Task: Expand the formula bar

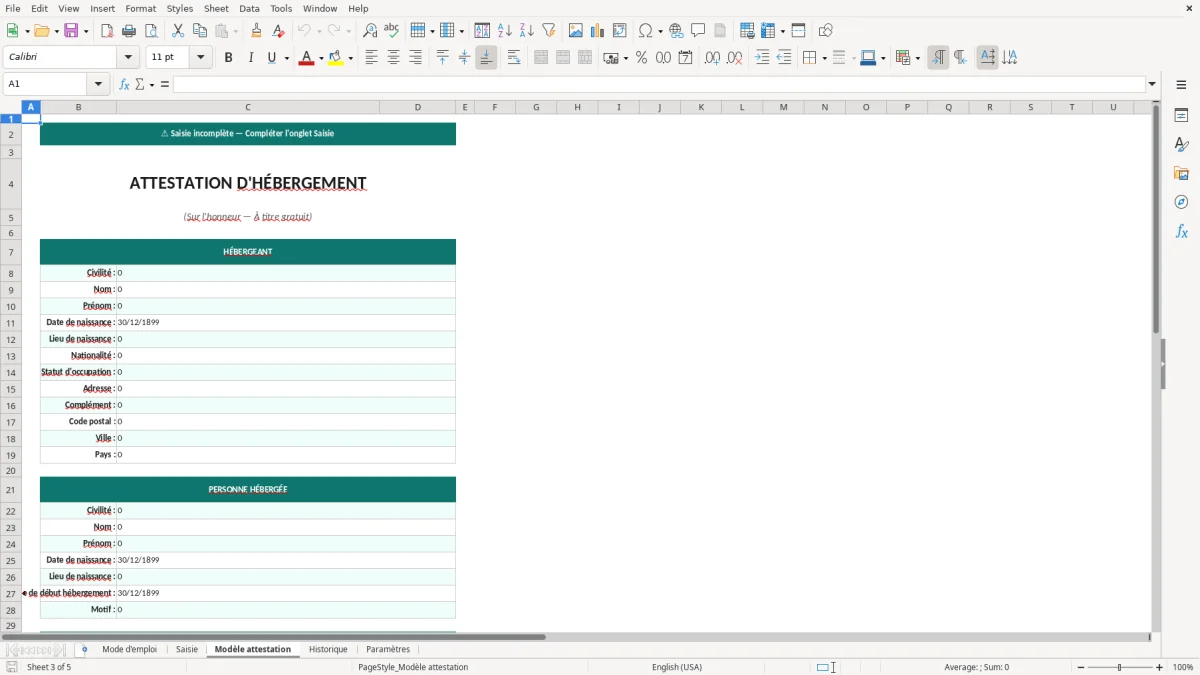Action: [x=1152, y=84]
